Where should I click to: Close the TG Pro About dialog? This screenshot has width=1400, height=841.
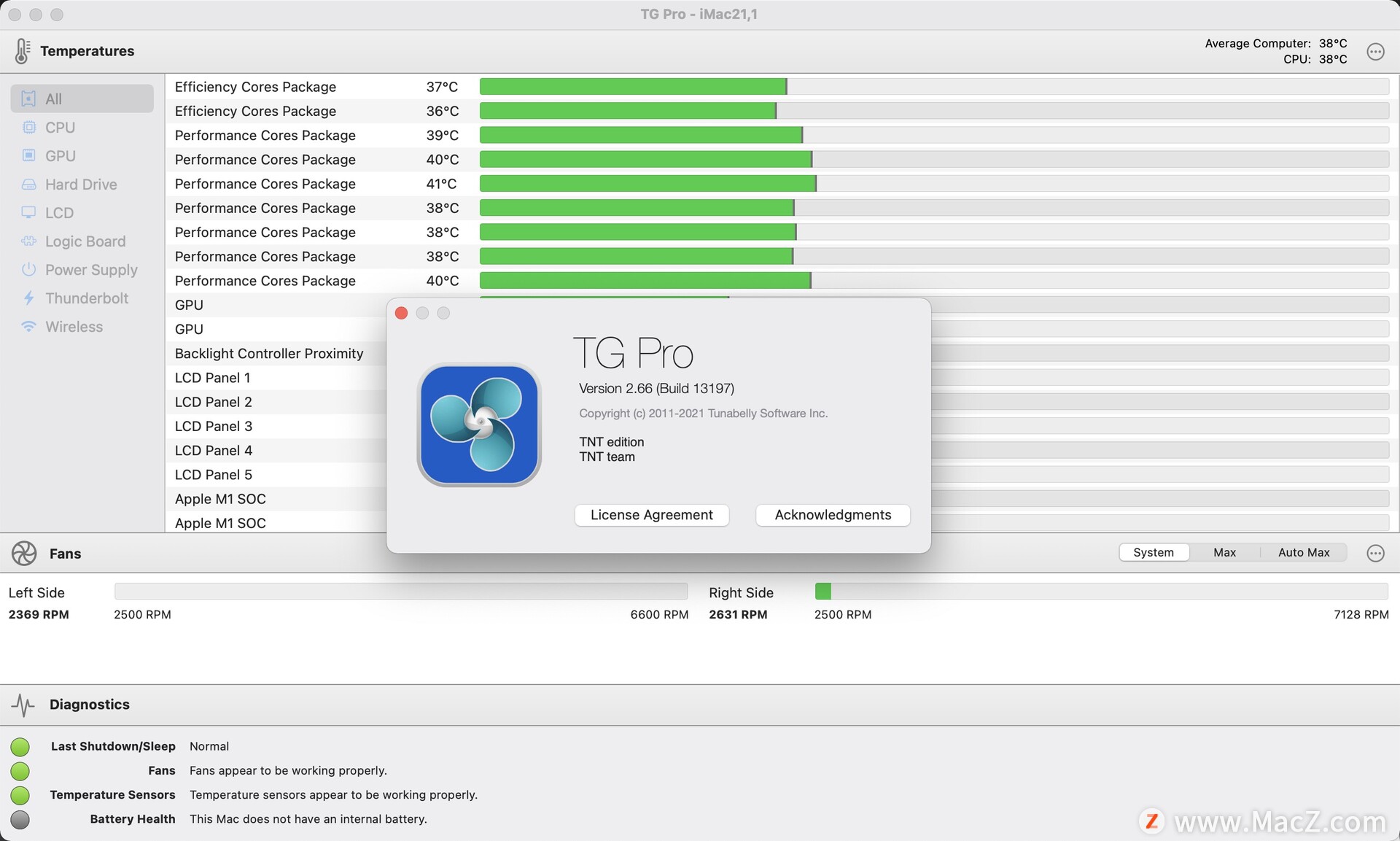[x=401, y=313]
